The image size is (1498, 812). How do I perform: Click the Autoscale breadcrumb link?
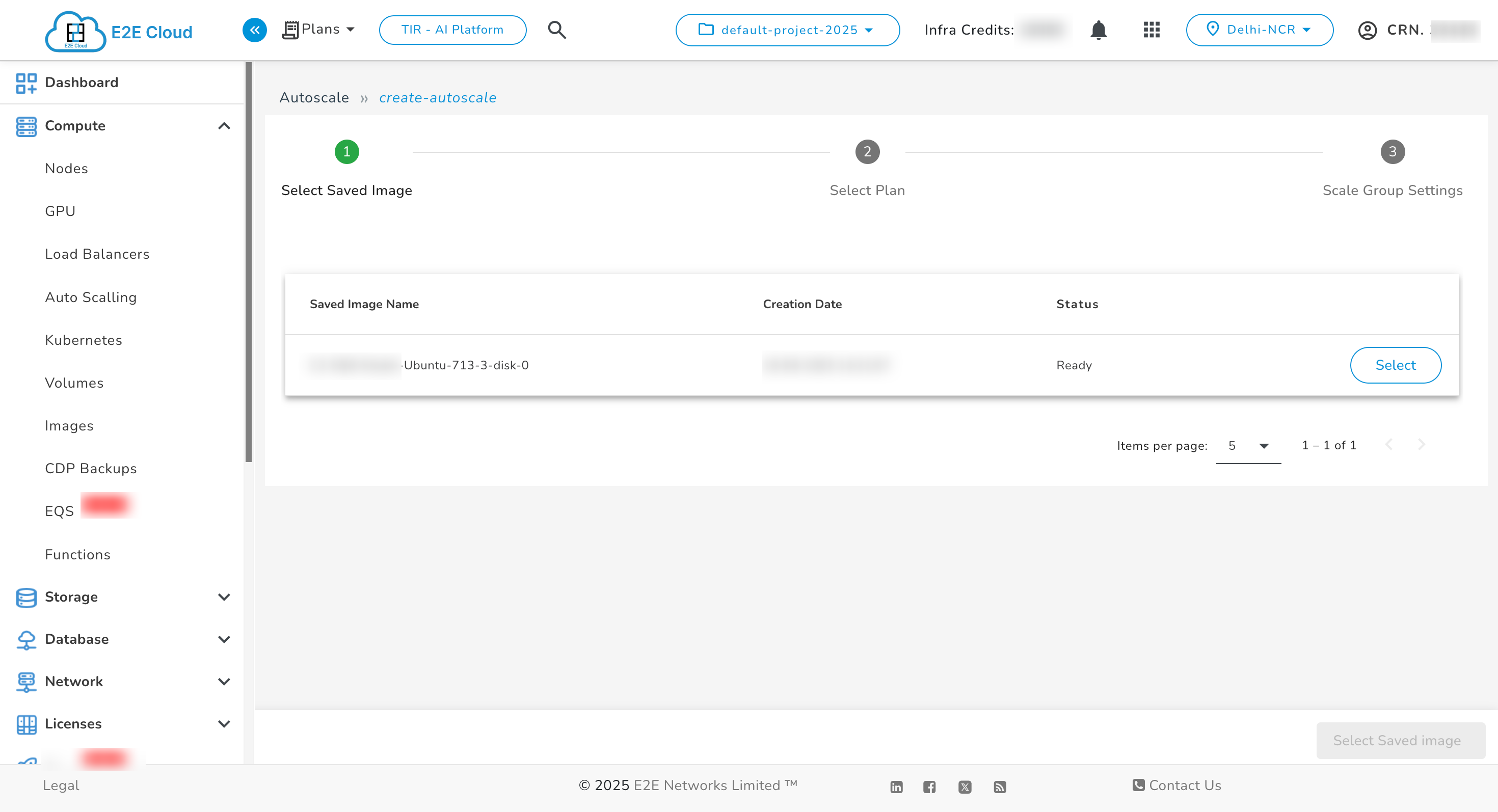tap(314, 98)
